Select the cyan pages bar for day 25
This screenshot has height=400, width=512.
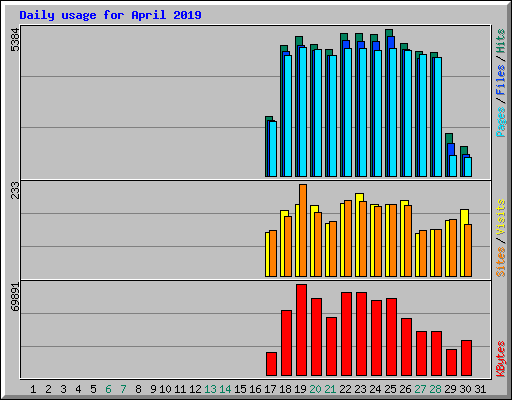coord(393,112)
